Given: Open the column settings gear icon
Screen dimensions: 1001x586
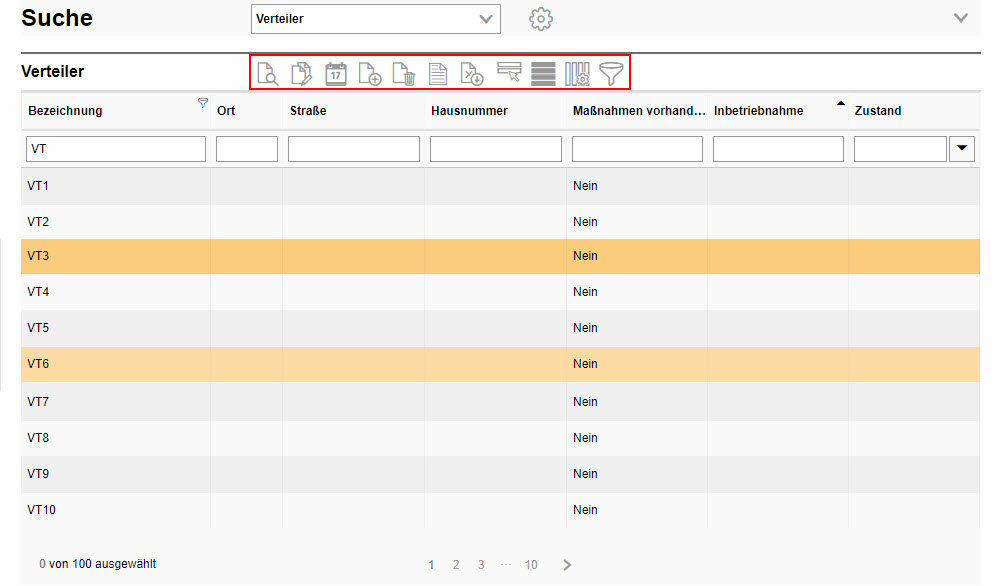Looking at the screenshot, I should click(x=577, y=73).
